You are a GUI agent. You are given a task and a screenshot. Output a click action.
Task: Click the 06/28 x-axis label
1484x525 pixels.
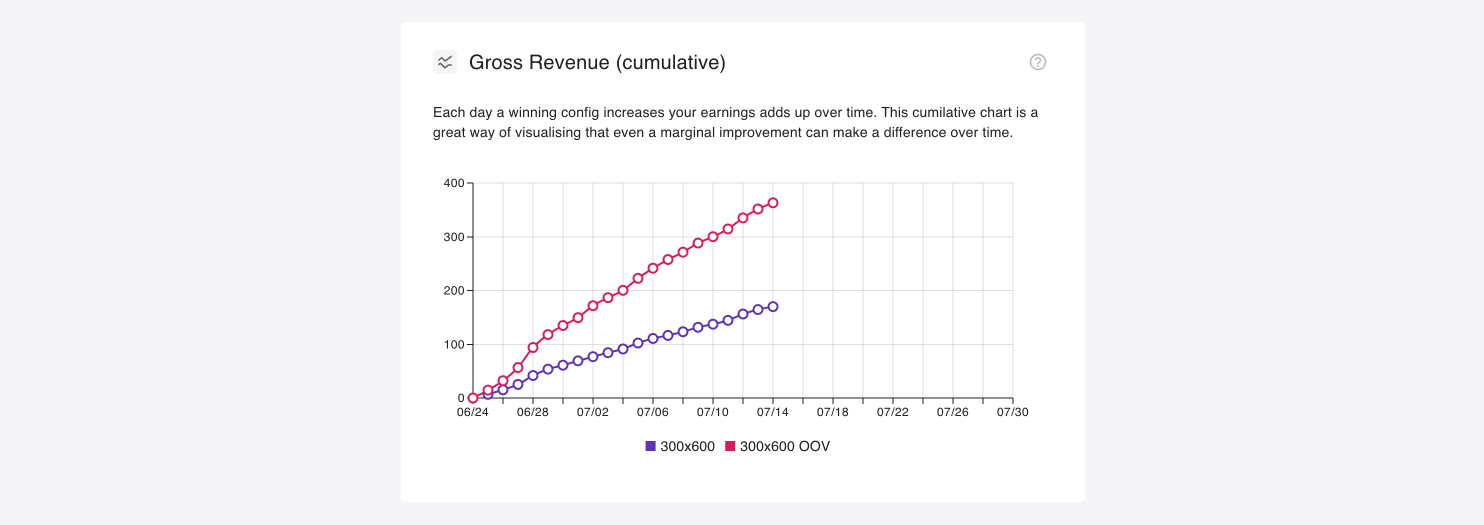tap(533, 411)
